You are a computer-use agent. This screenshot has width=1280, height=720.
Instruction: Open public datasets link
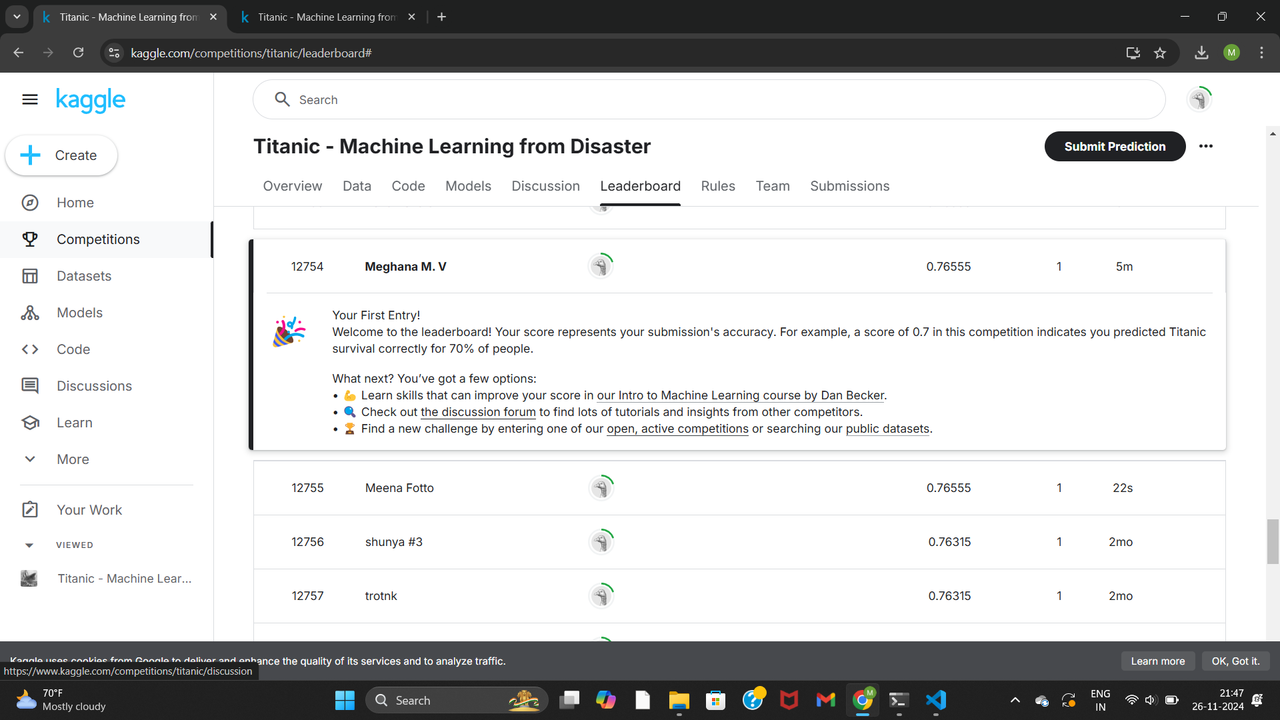point(888,428)
